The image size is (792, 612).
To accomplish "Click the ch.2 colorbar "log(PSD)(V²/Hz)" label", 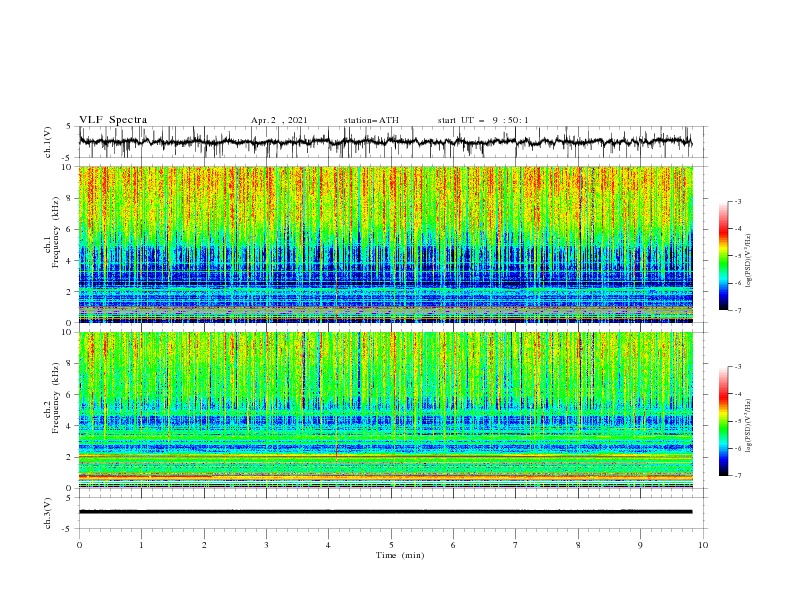I will click(x=749, y=426).
